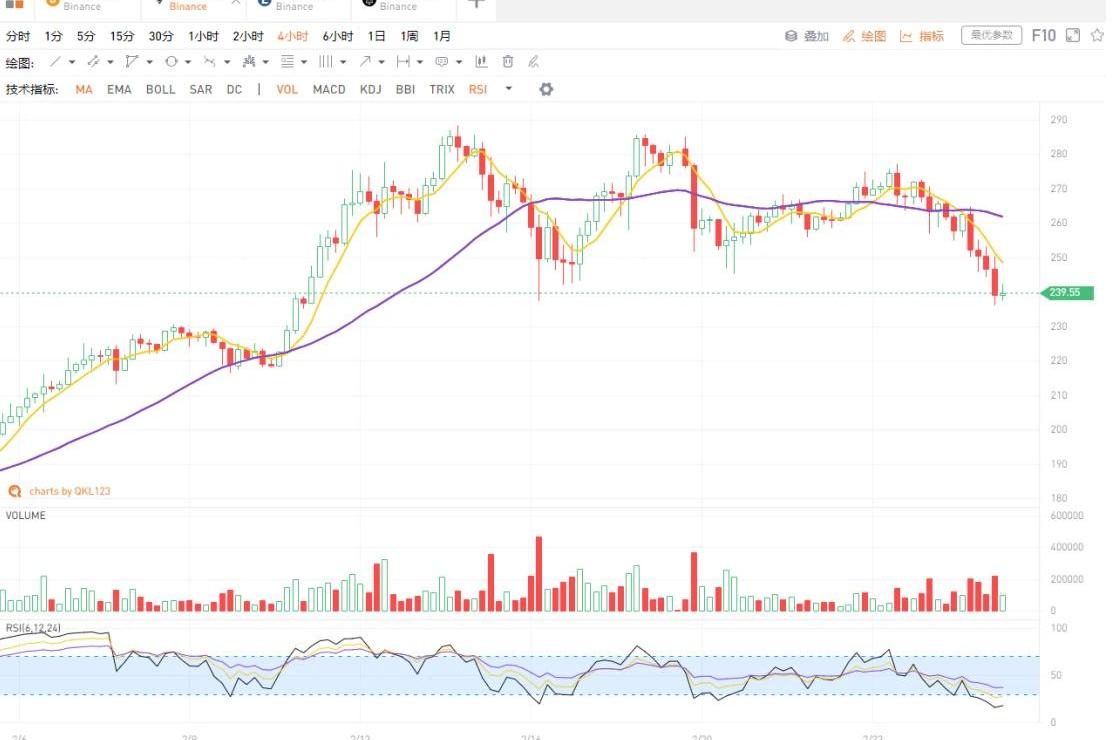1112x740 pixels.
Task: Open the F10 information page
Action: [x=1043, y=36]
